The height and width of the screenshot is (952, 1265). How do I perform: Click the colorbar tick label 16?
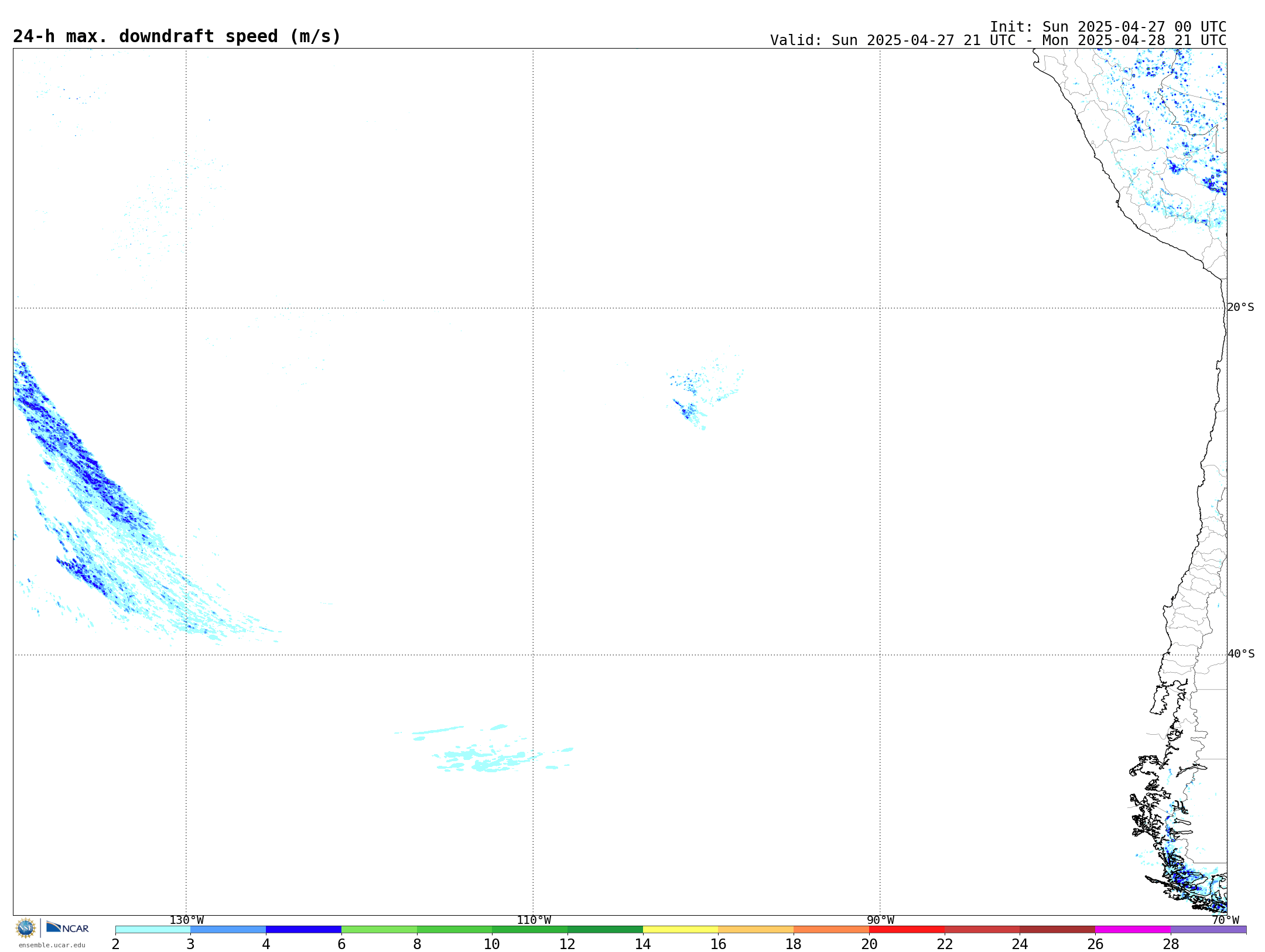[x=719, y=944]
